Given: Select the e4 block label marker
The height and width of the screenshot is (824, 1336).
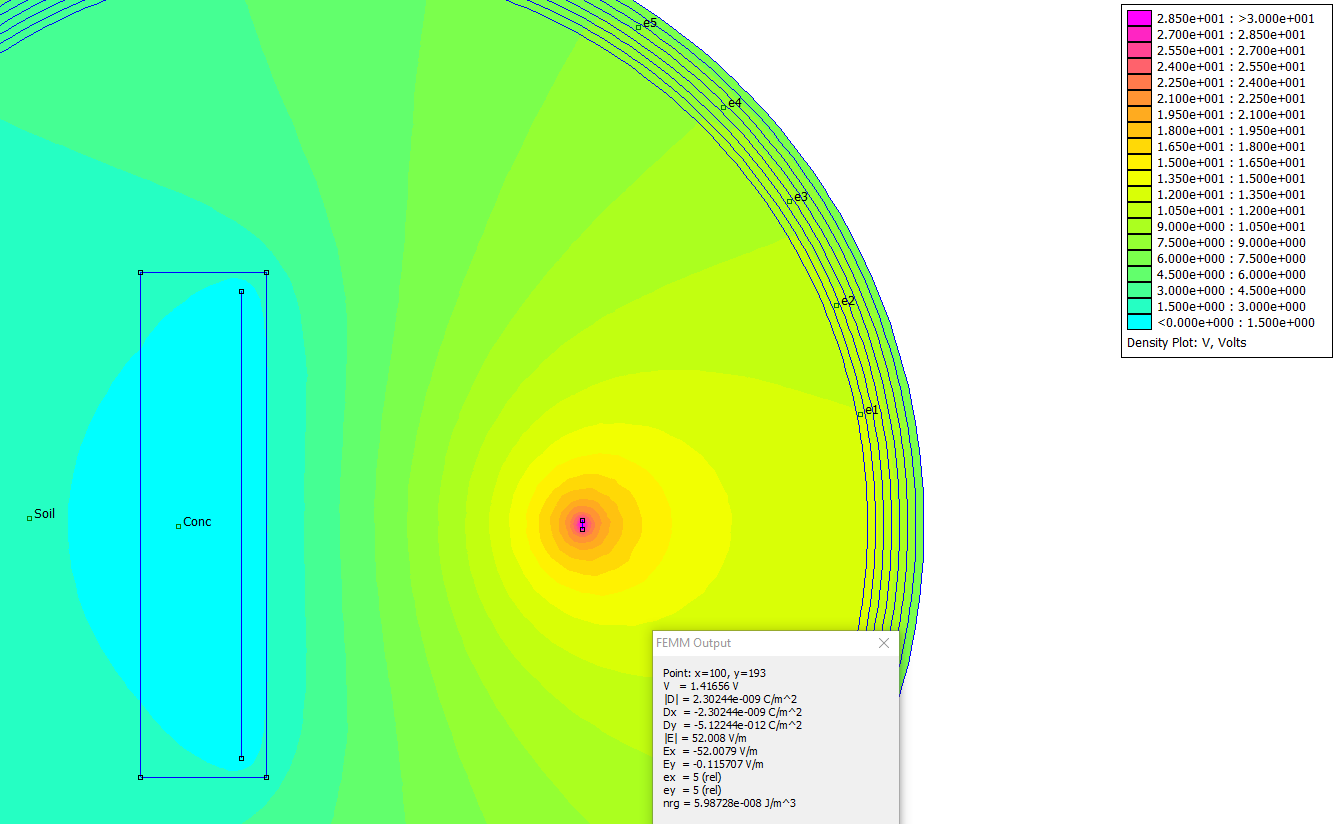Looking at the screenshot, I should click(723, 107).
